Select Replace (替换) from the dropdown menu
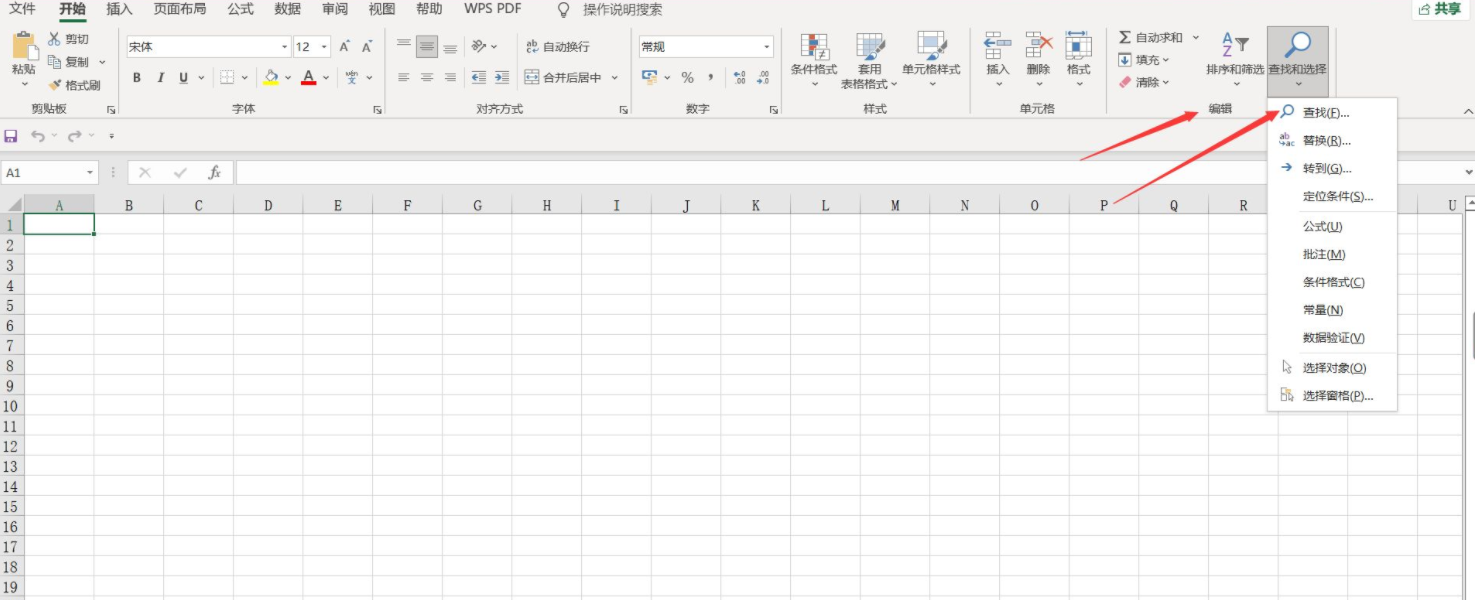 point(1326,141)
